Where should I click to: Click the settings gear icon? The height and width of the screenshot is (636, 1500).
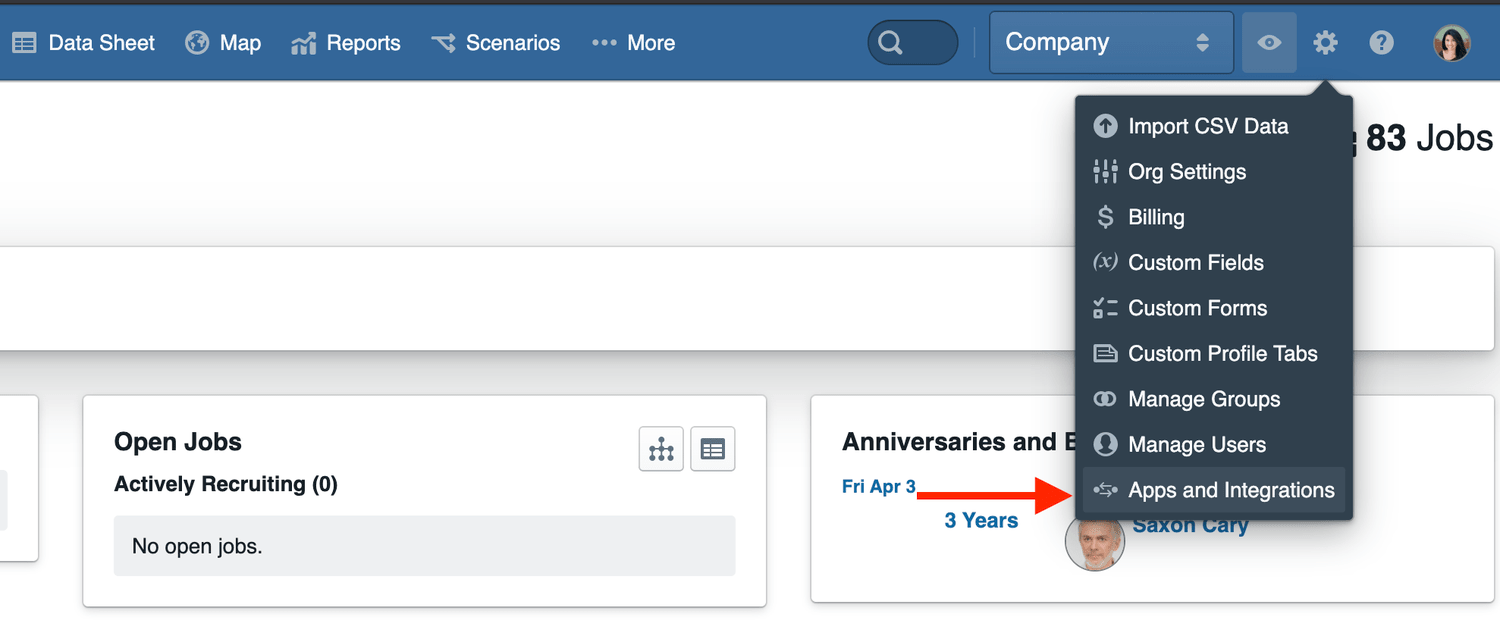tap(1325, 42)
